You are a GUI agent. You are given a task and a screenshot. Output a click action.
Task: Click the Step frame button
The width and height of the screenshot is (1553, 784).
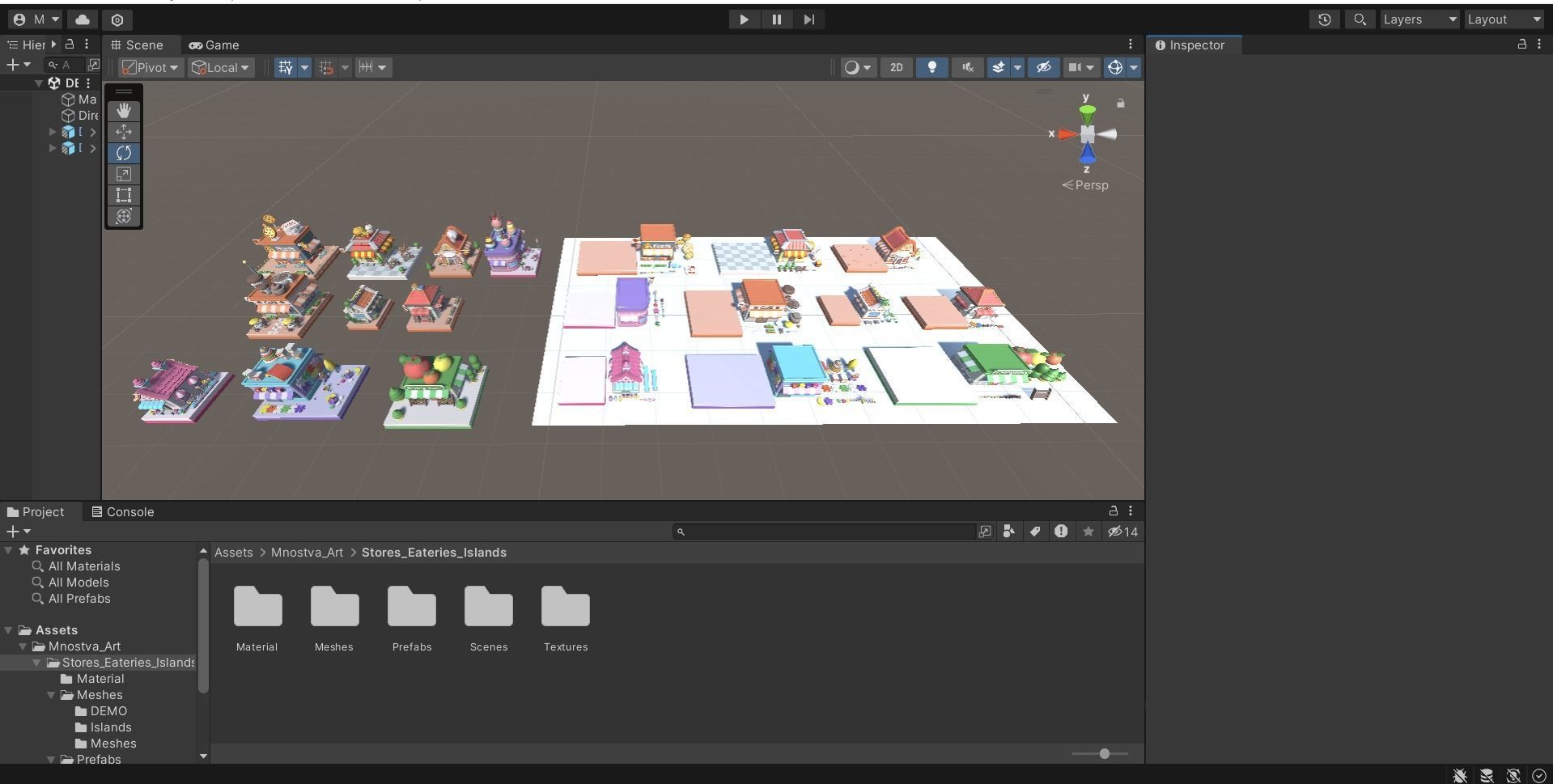[x=809, y=19]
